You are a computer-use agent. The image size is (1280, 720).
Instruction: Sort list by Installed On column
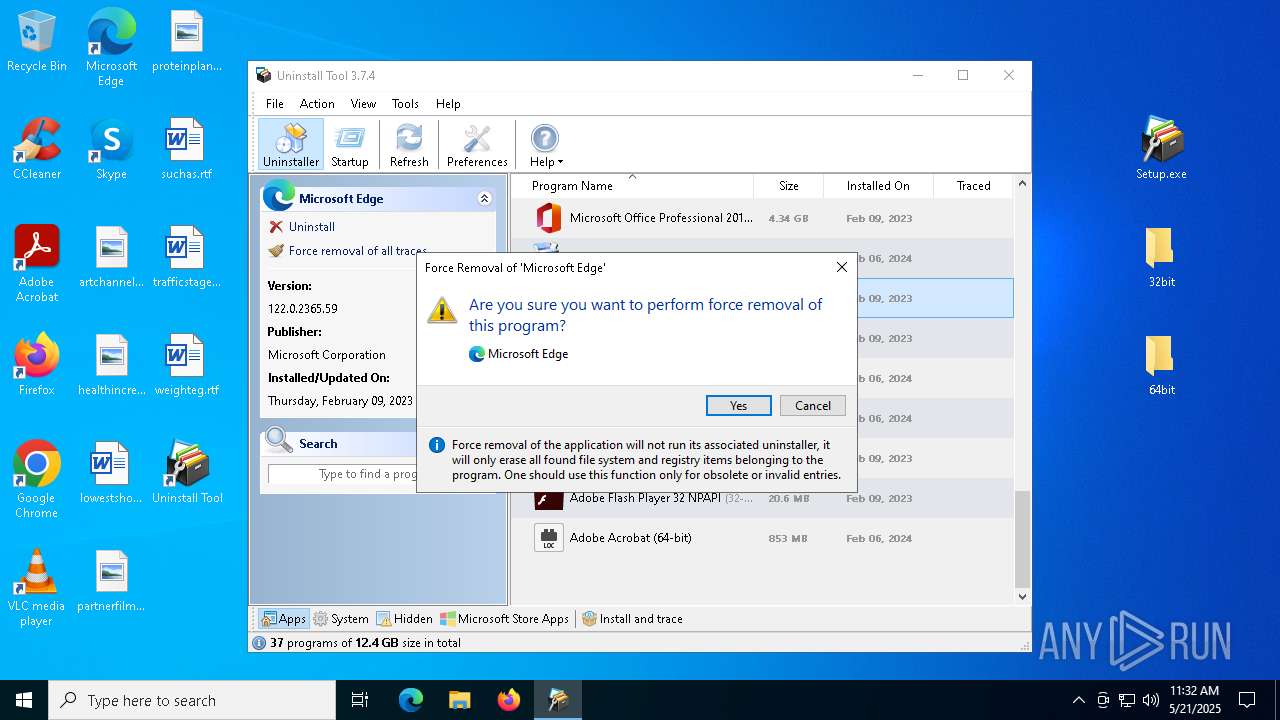point(878,186)
